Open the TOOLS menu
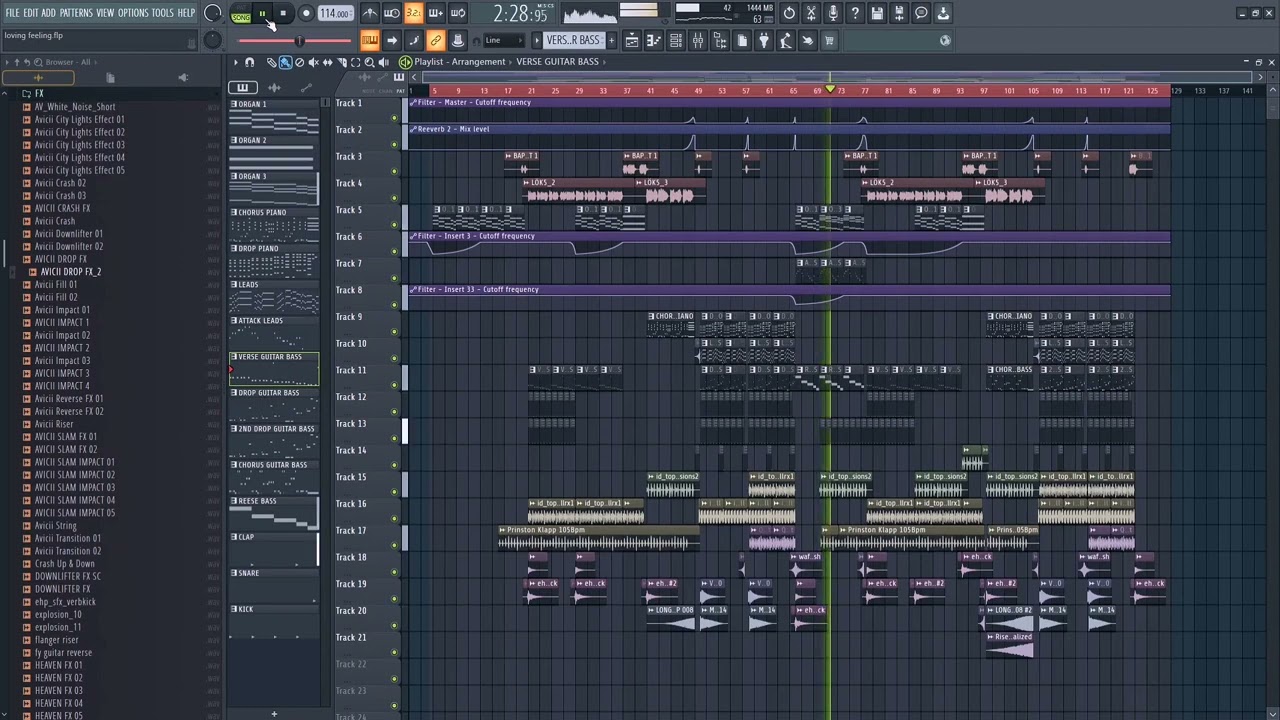This screenshot has height=720, width=1280. [x=162, y=13]
